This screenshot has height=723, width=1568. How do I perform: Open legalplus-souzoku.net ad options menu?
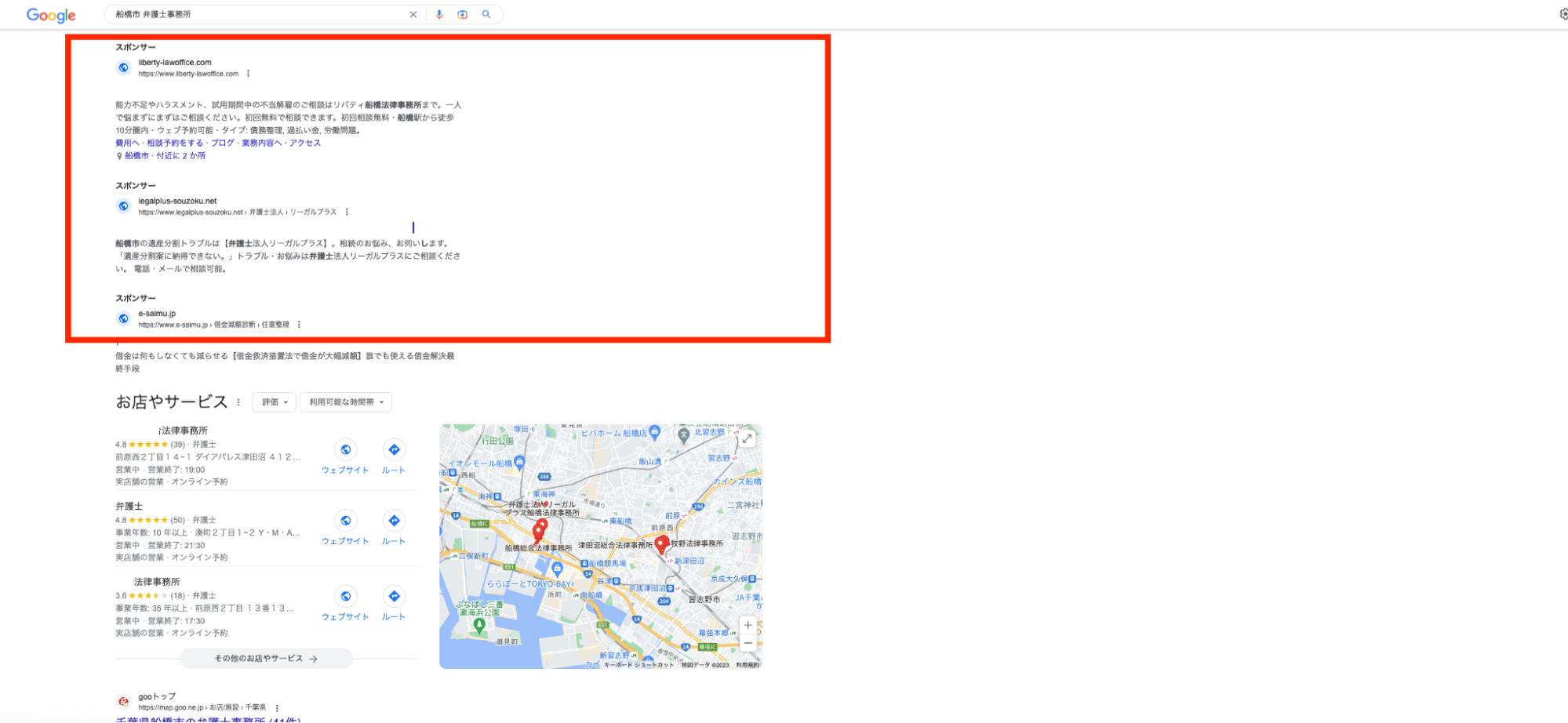347,212
